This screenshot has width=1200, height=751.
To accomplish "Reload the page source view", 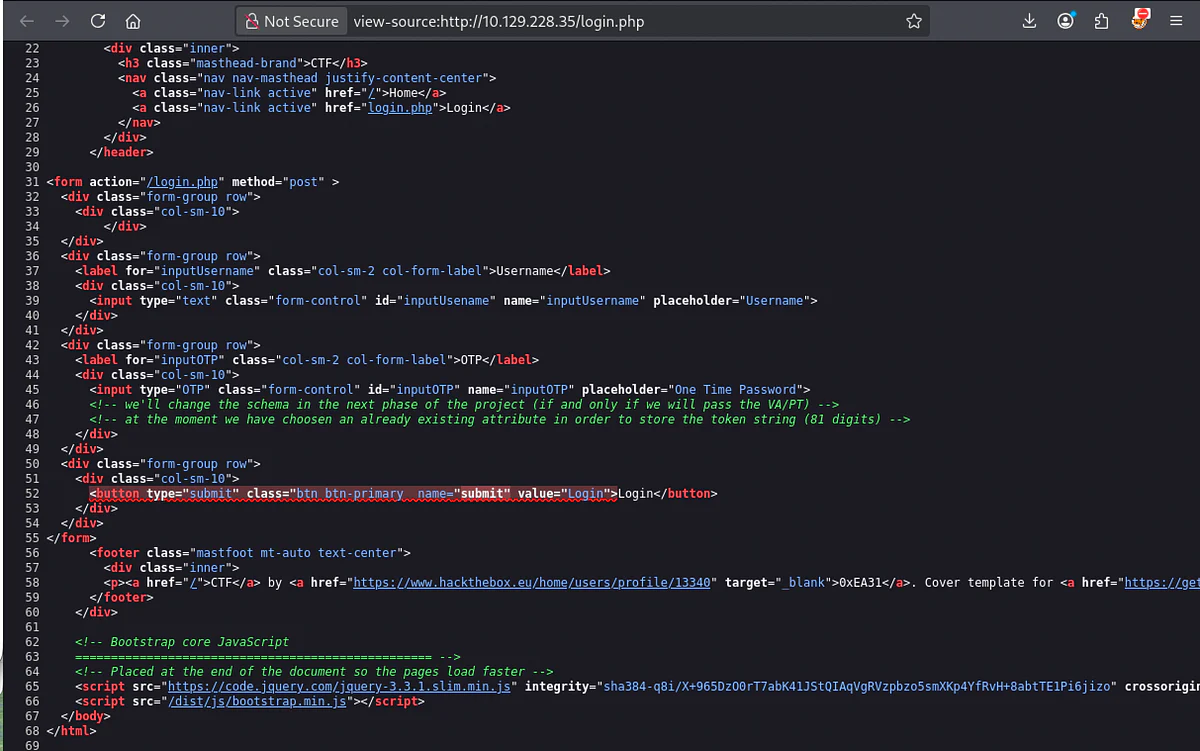I will [97, 21].
